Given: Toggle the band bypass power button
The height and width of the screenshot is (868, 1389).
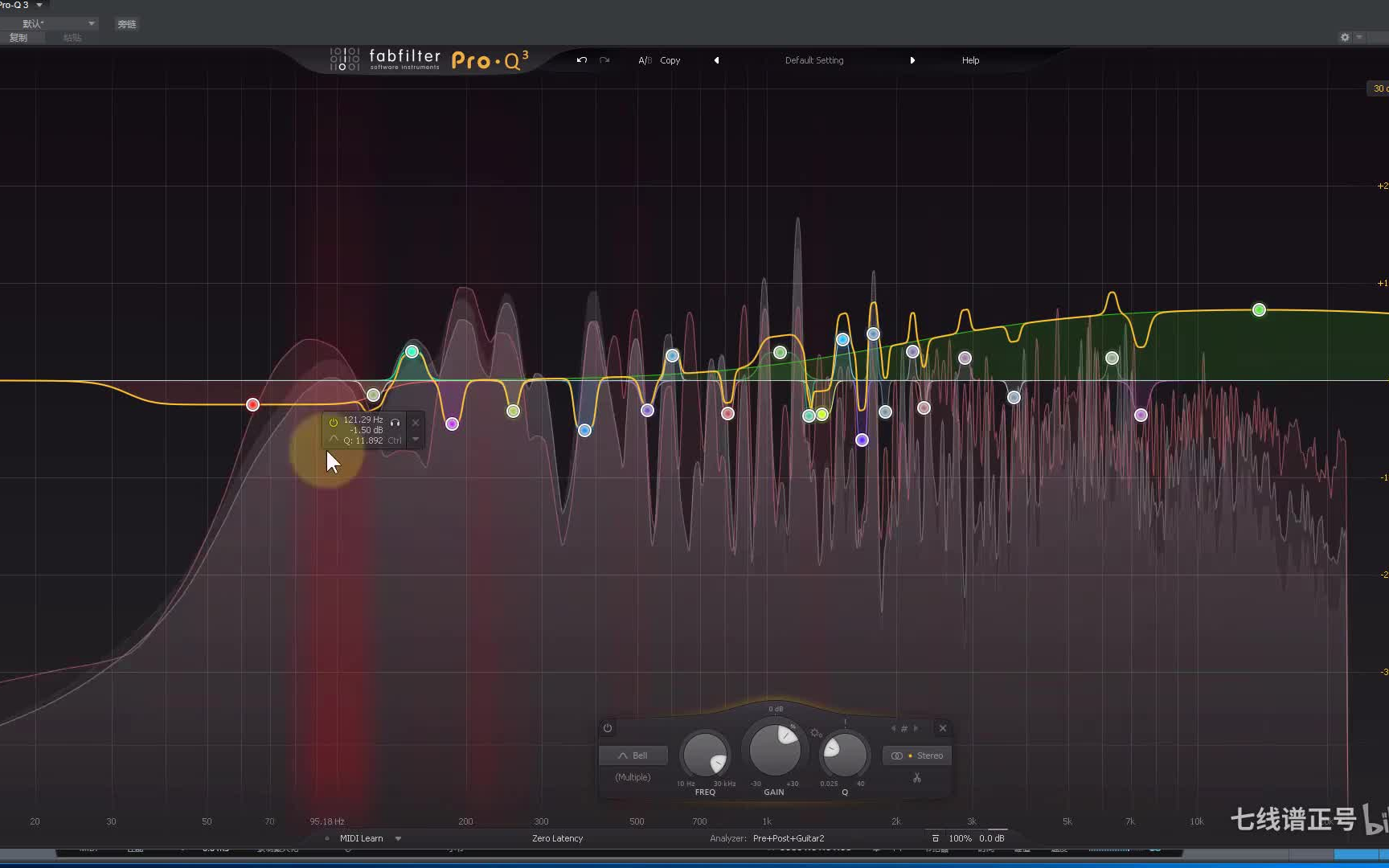Looking at the screenshot, I should click(x=608, y=727).
